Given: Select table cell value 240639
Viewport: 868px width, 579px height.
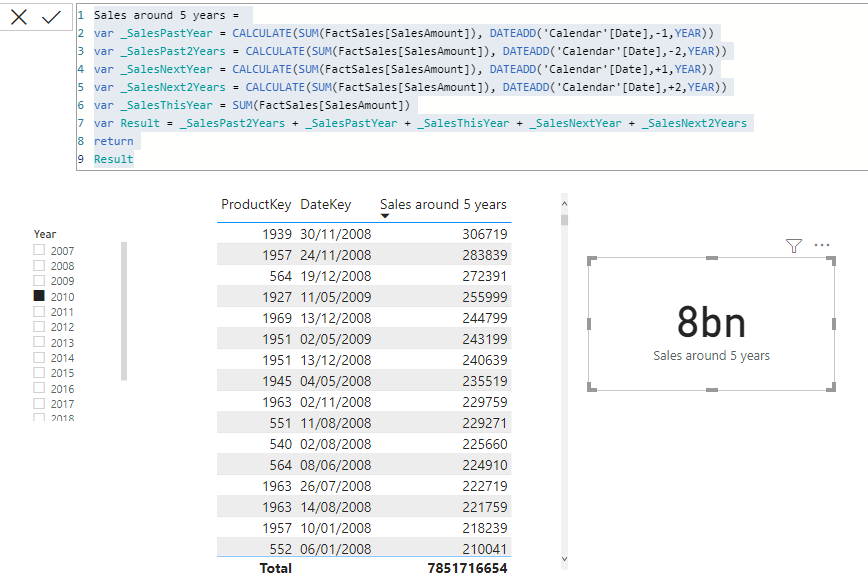Looking at the screenshot, I should pos(485,360).
